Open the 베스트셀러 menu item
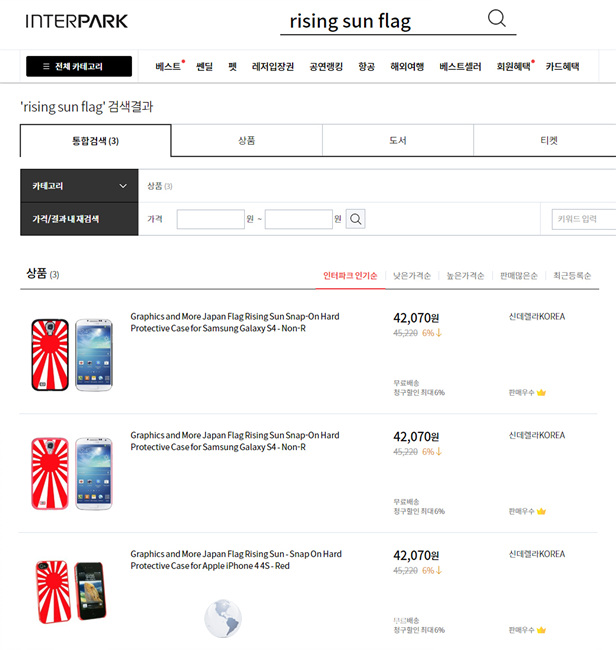 click(460, 66)
